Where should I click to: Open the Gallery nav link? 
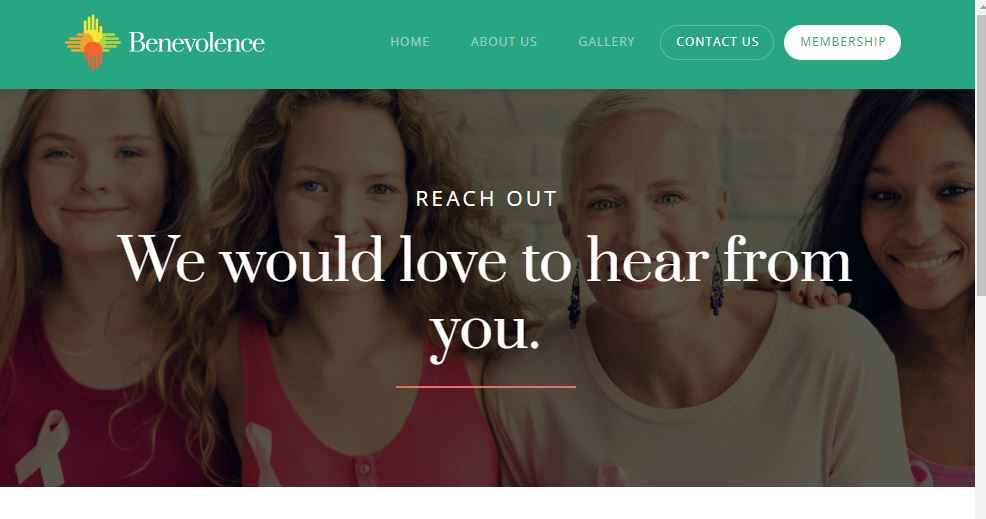click(606, 42)
